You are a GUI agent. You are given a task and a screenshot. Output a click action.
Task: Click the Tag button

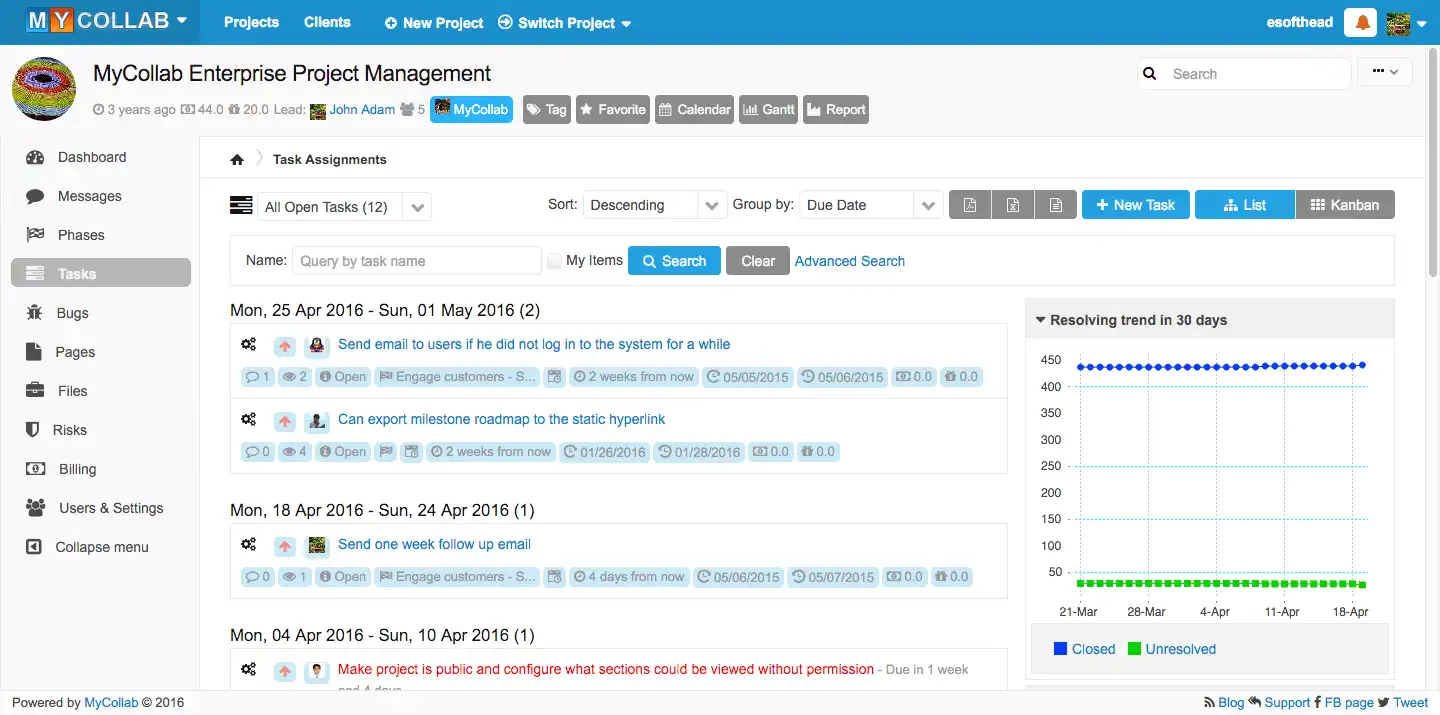click(x=546, y=110)
